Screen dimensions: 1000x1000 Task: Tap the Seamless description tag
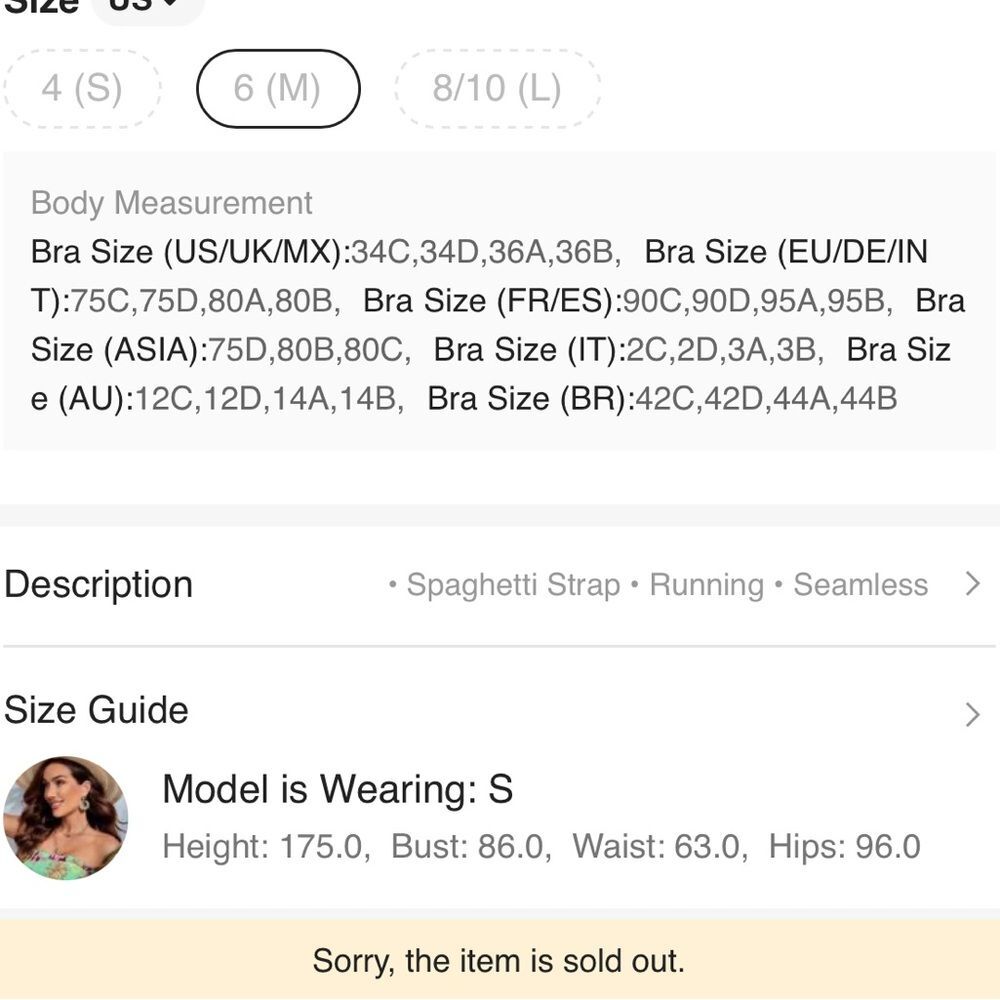pyautogui.click(x=860, y=585)
